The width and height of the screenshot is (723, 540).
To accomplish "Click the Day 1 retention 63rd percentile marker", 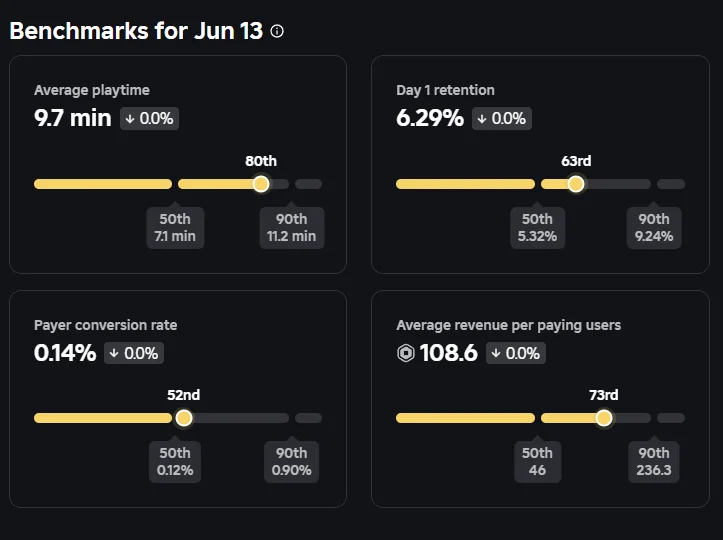I will [x=576, y=184].
